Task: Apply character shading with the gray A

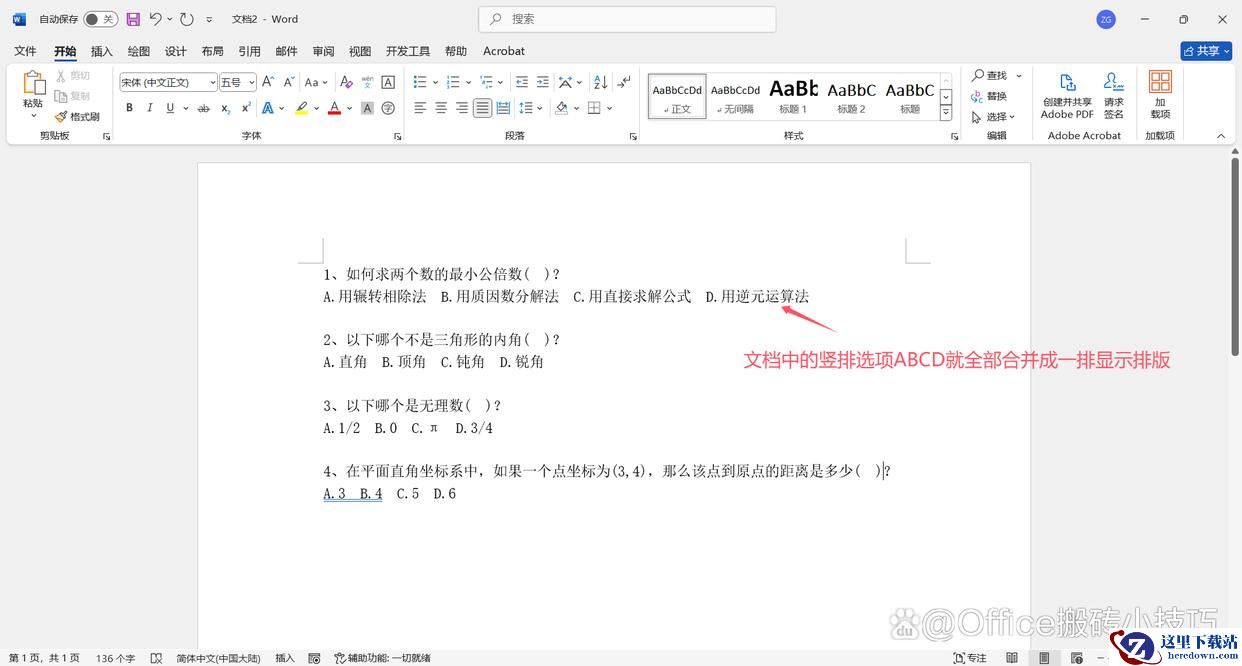Action: click(367, 108)
